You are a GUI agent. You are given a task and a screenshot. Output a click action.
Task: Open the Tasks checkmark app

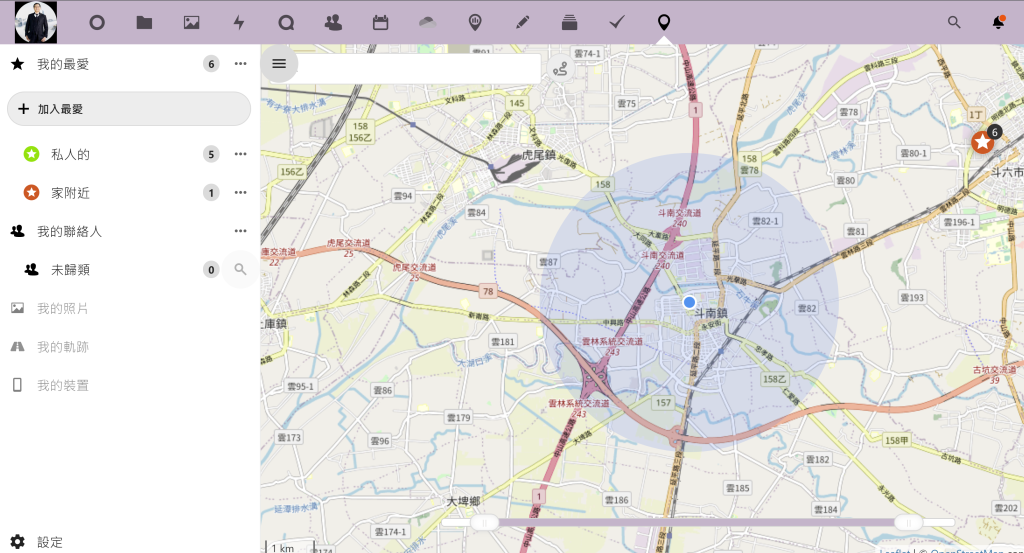click(616, 23)
